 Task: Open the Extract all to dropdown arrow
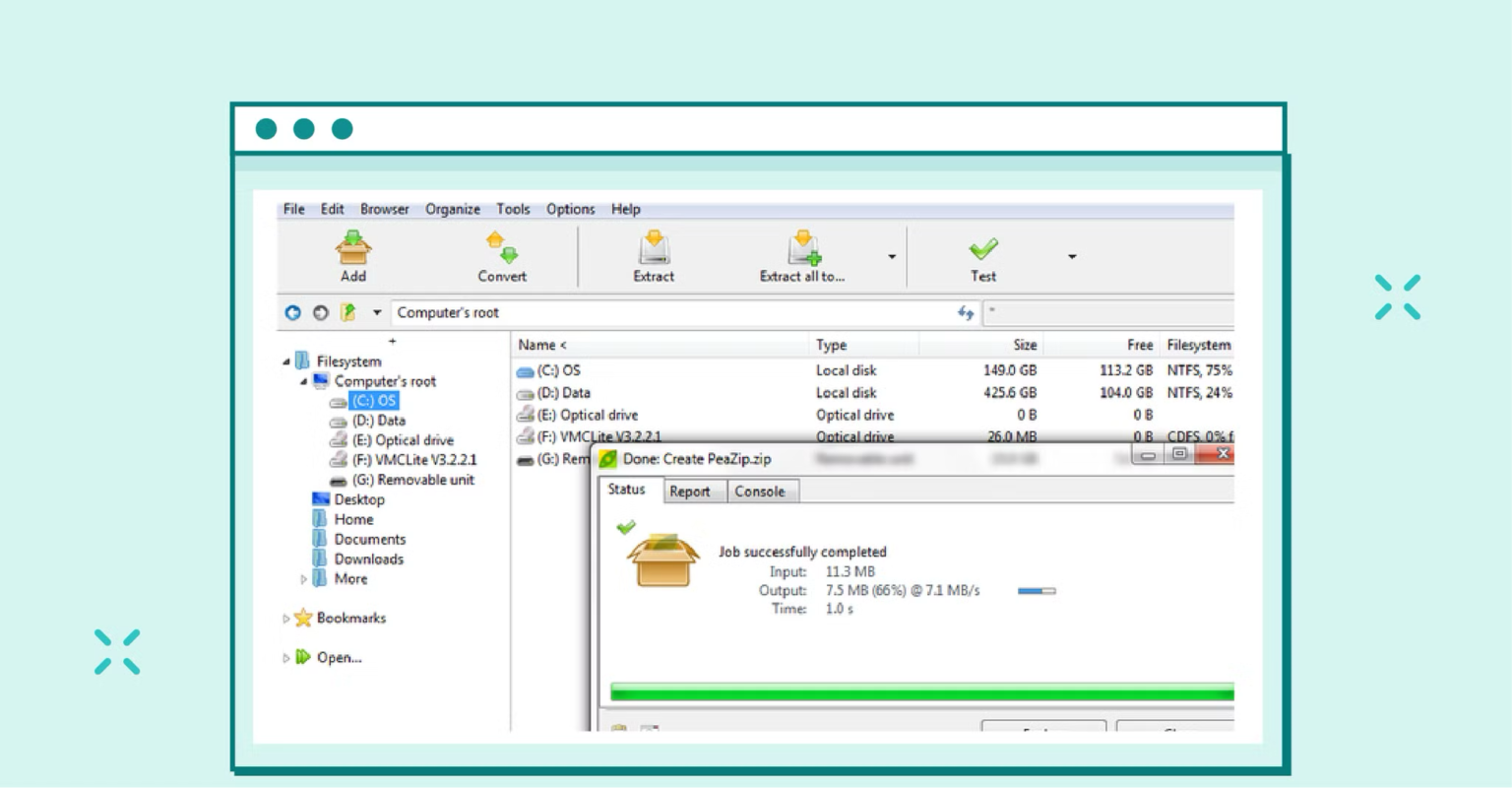(891, 256)
